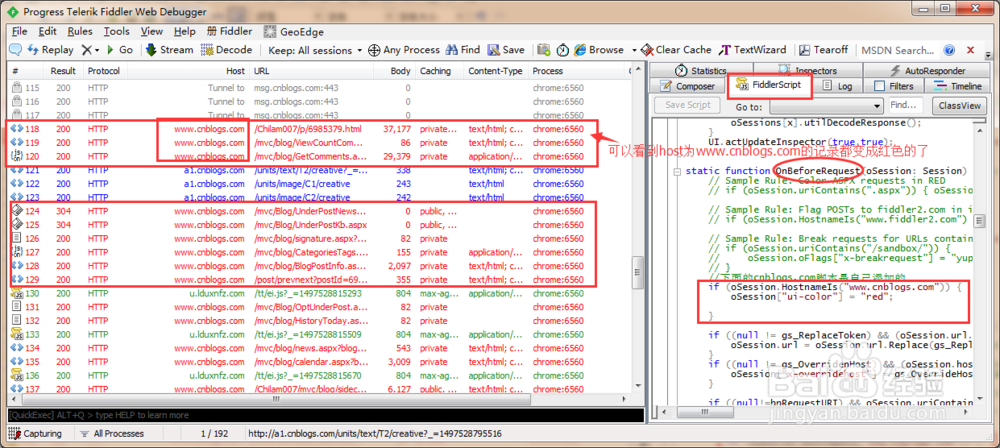Image resolution: width=1000 pixels, height=448 pixels.
Task: Select the FiddlerScript tab
Action: pyautogui.click(x=769, y=85)
